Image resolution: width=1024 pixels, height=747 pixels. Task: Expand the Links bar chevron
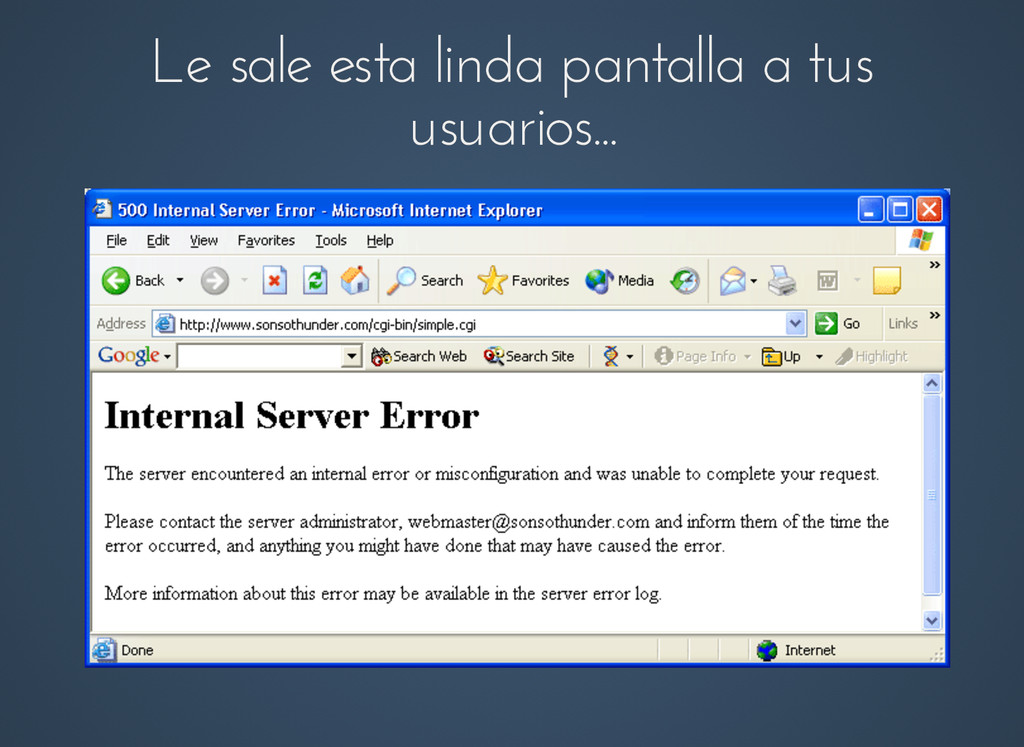click(935, 315)
